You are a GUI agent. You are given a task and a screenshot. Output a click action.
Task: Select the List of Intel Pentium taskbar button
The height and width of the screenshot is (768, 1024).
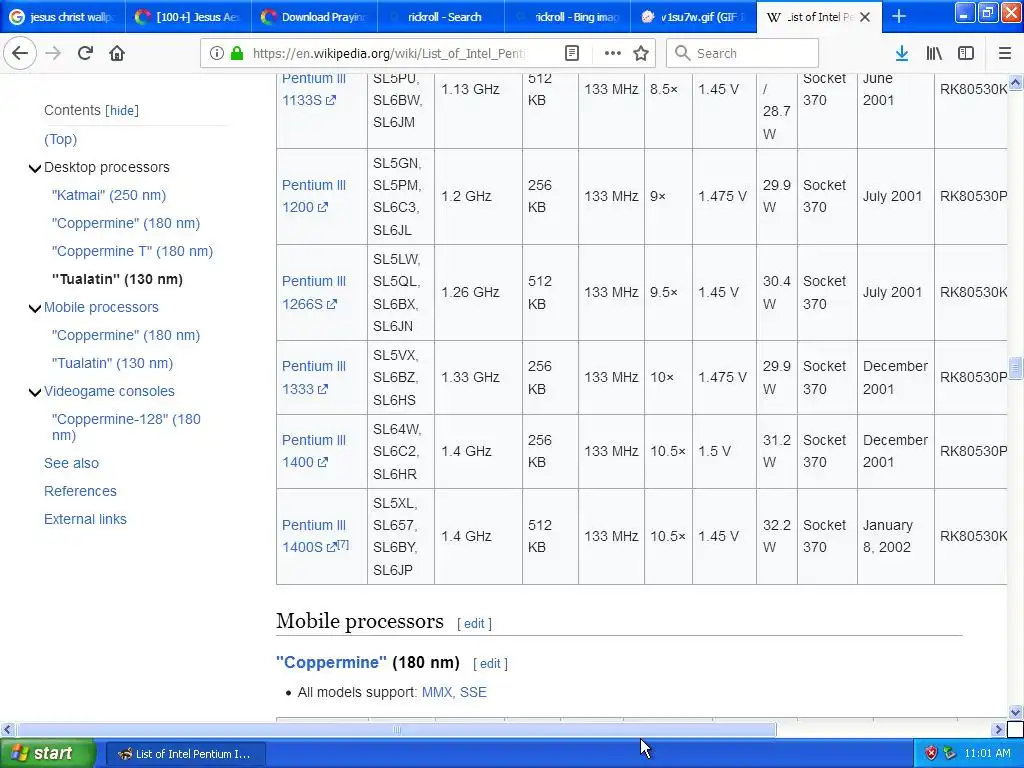[x=185, y=754]
